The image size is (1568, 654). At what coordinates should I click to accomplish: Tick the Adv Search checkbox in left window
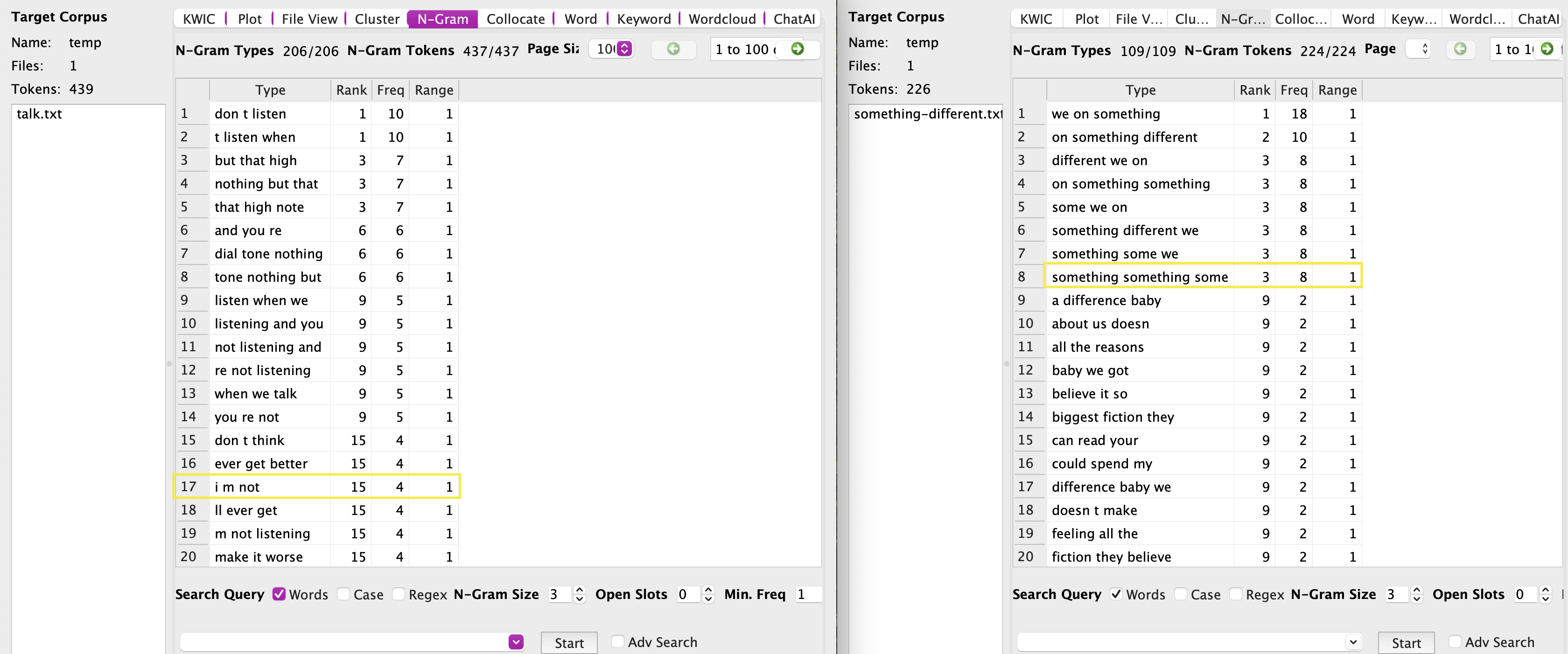617,641
